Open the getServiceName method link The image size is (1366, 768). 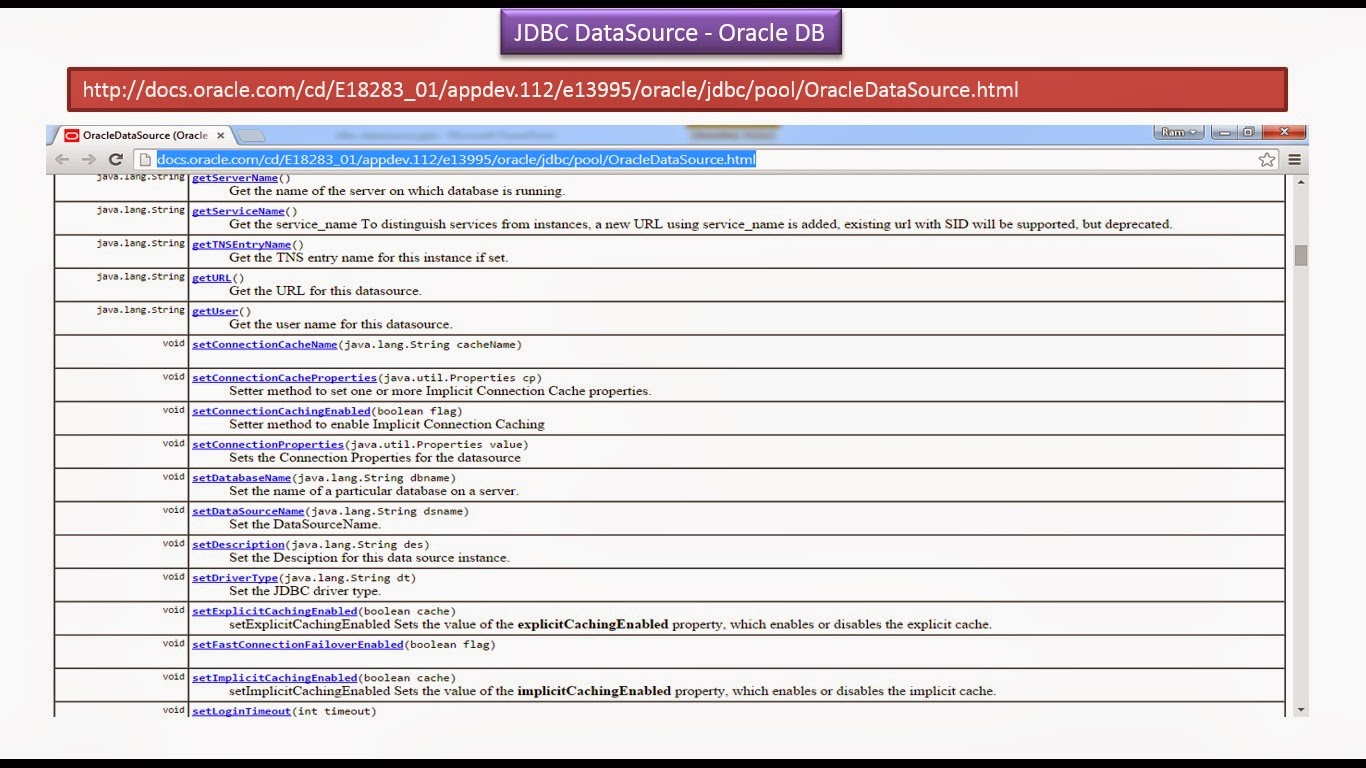(238, 211)
